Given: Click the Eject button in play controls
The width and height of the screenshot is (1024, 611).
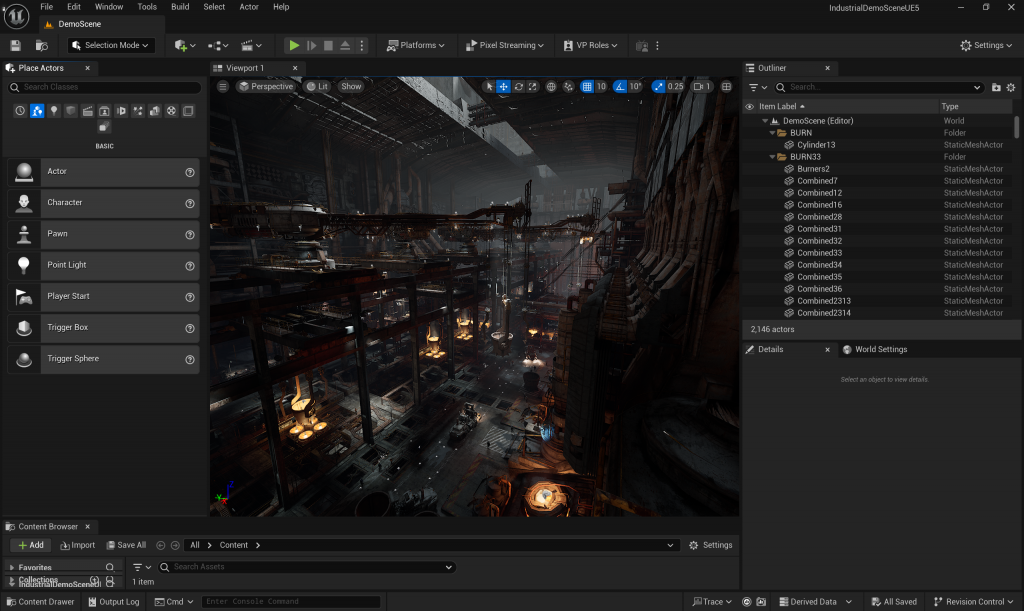Looking at the screenshot, I should click(345, 46).
